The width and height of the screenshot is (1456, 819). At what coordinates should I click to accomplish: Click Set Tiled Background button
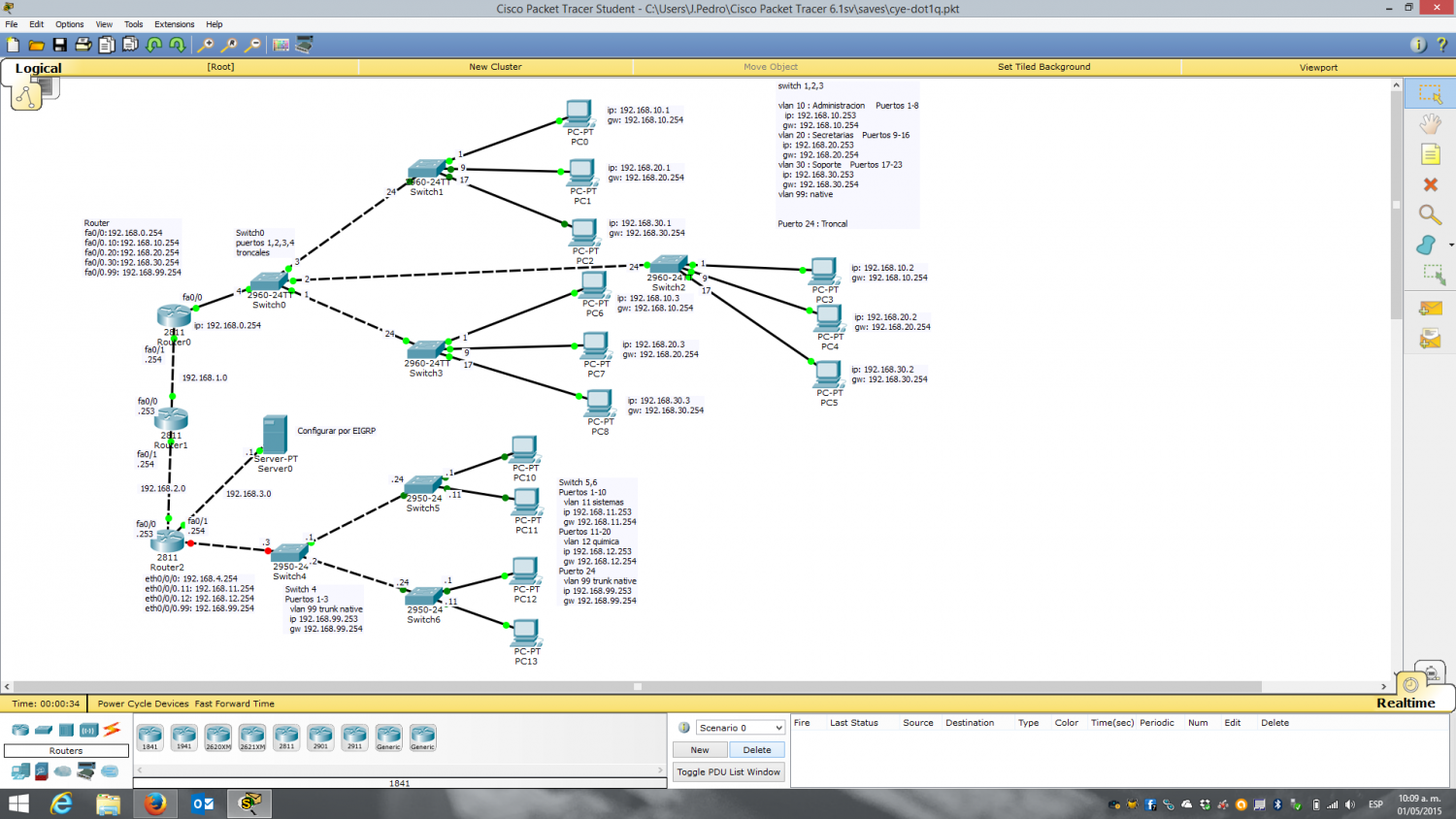click(x=1044, y=67)
